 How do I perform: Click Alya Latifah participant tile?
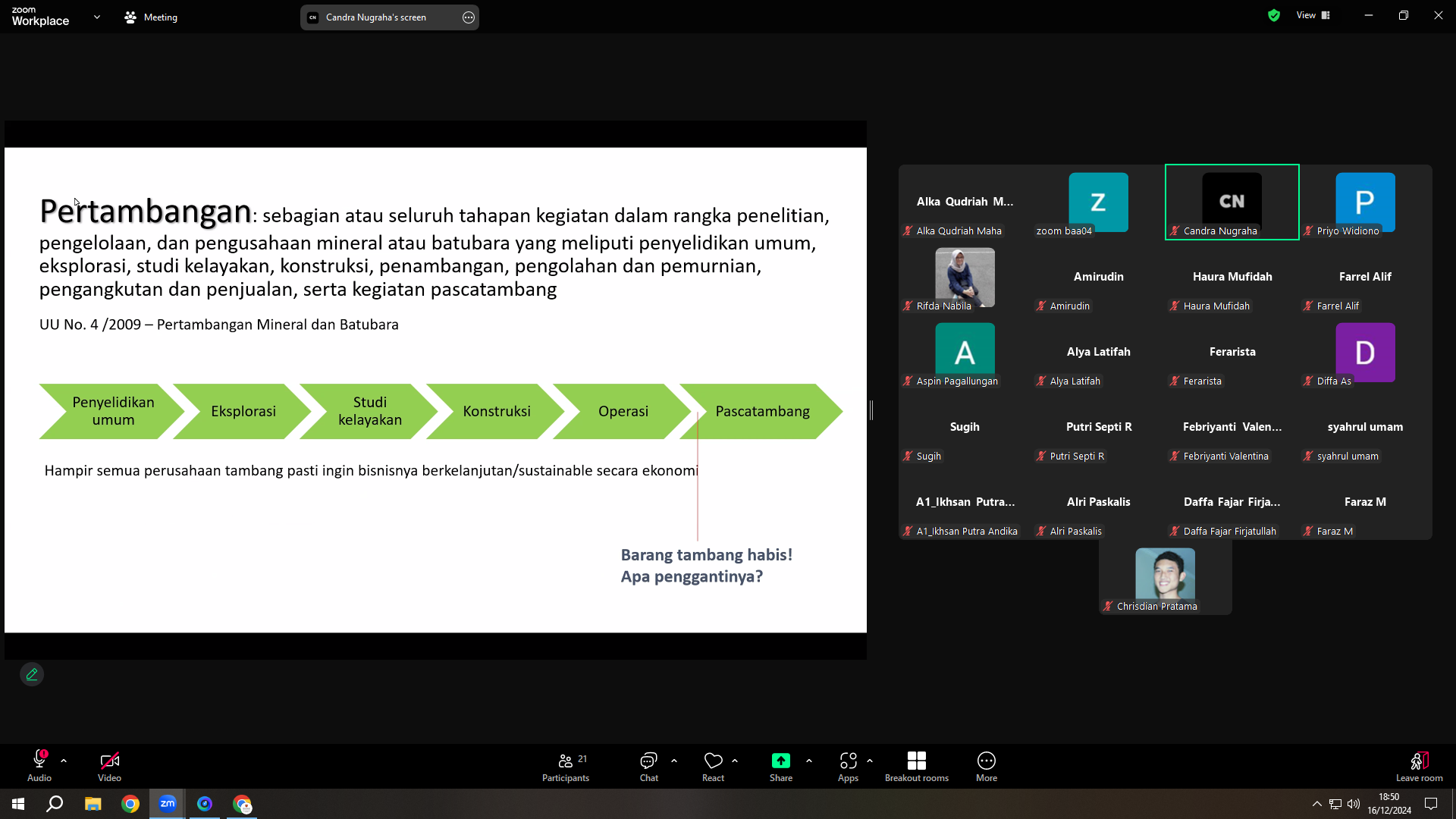click(x=1098, y=352)
